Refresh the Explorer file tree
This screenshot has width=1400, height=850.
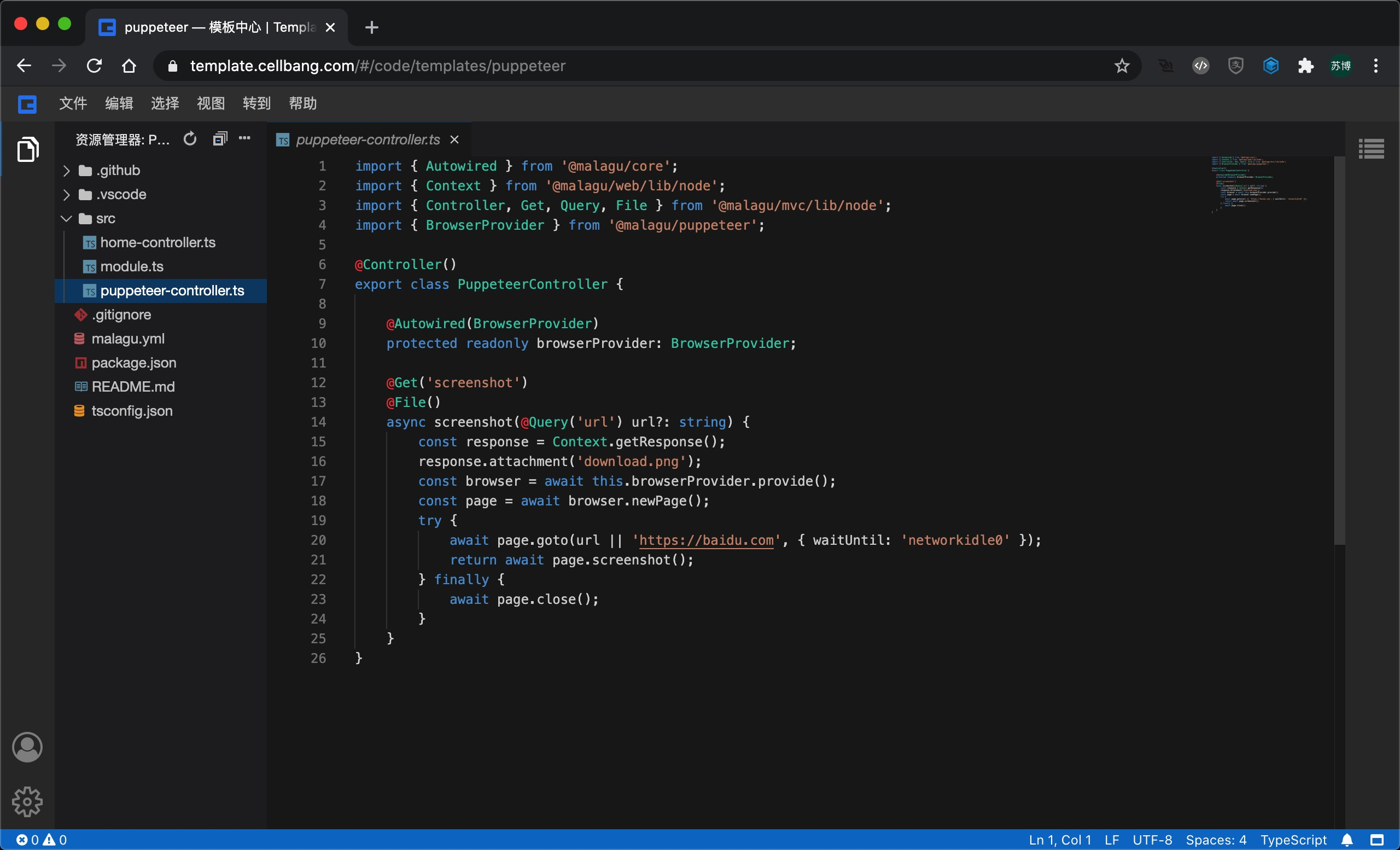pos(190,138)
